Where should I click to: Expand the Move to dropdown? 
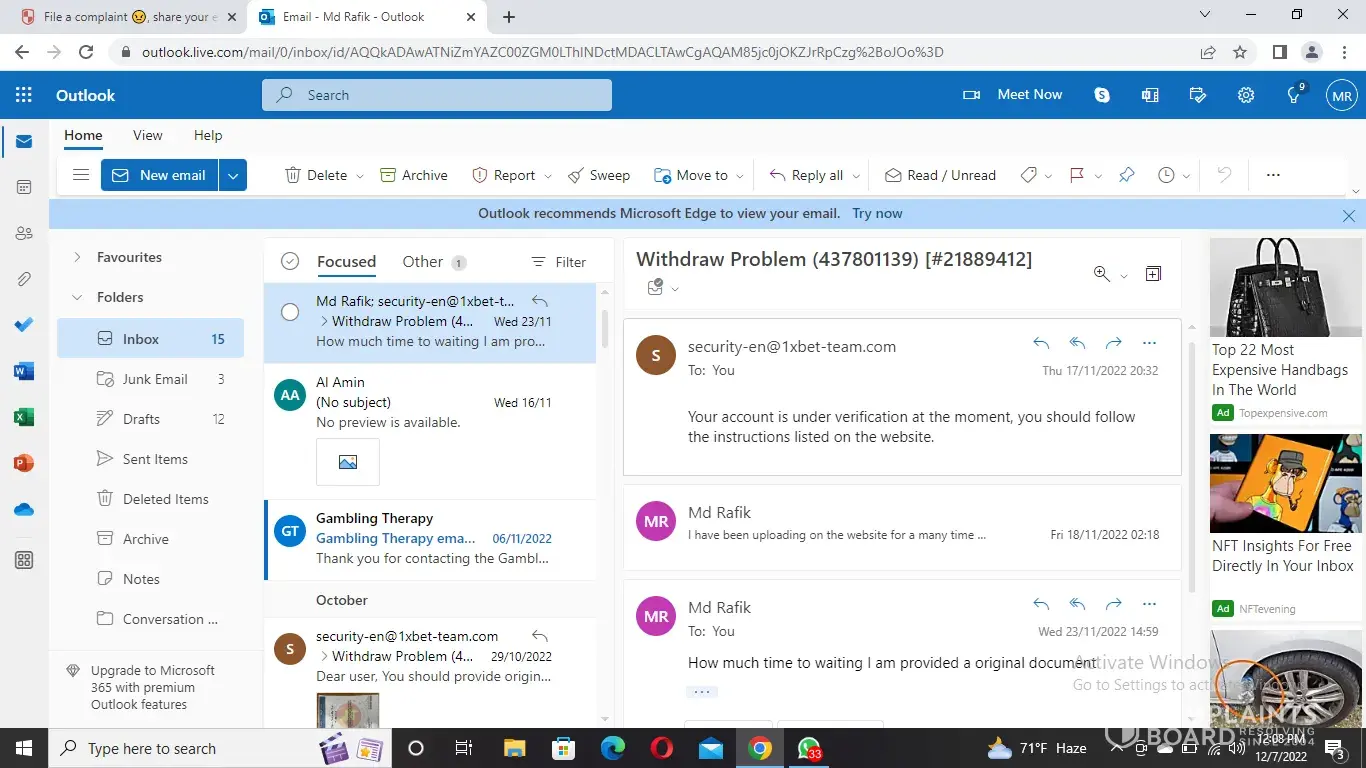739,176
